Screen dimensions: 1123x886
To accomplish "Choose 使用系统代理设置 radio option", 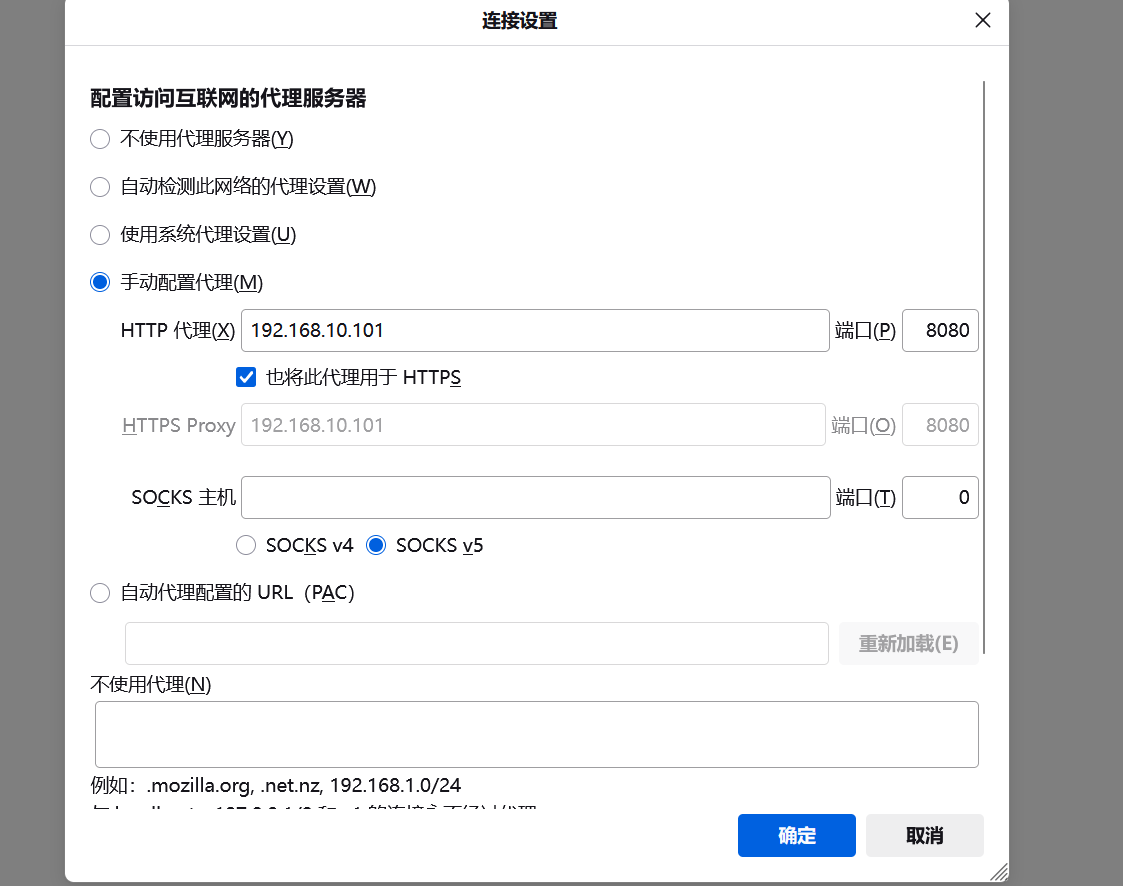I will pyautogui.click(x=100, y=235).
